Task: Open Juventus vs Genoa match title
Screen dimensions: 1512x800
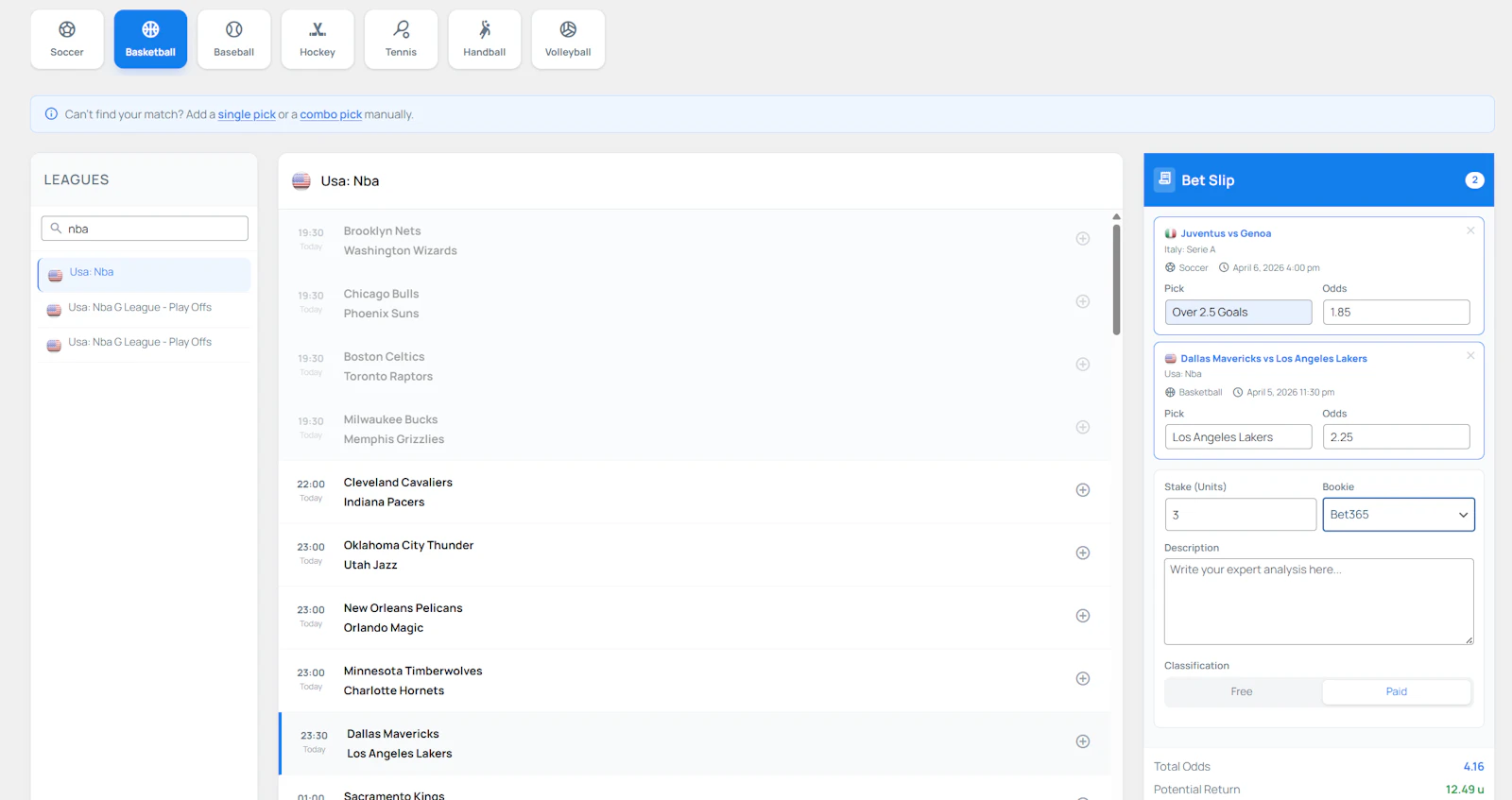Action: coord(1225,233)
